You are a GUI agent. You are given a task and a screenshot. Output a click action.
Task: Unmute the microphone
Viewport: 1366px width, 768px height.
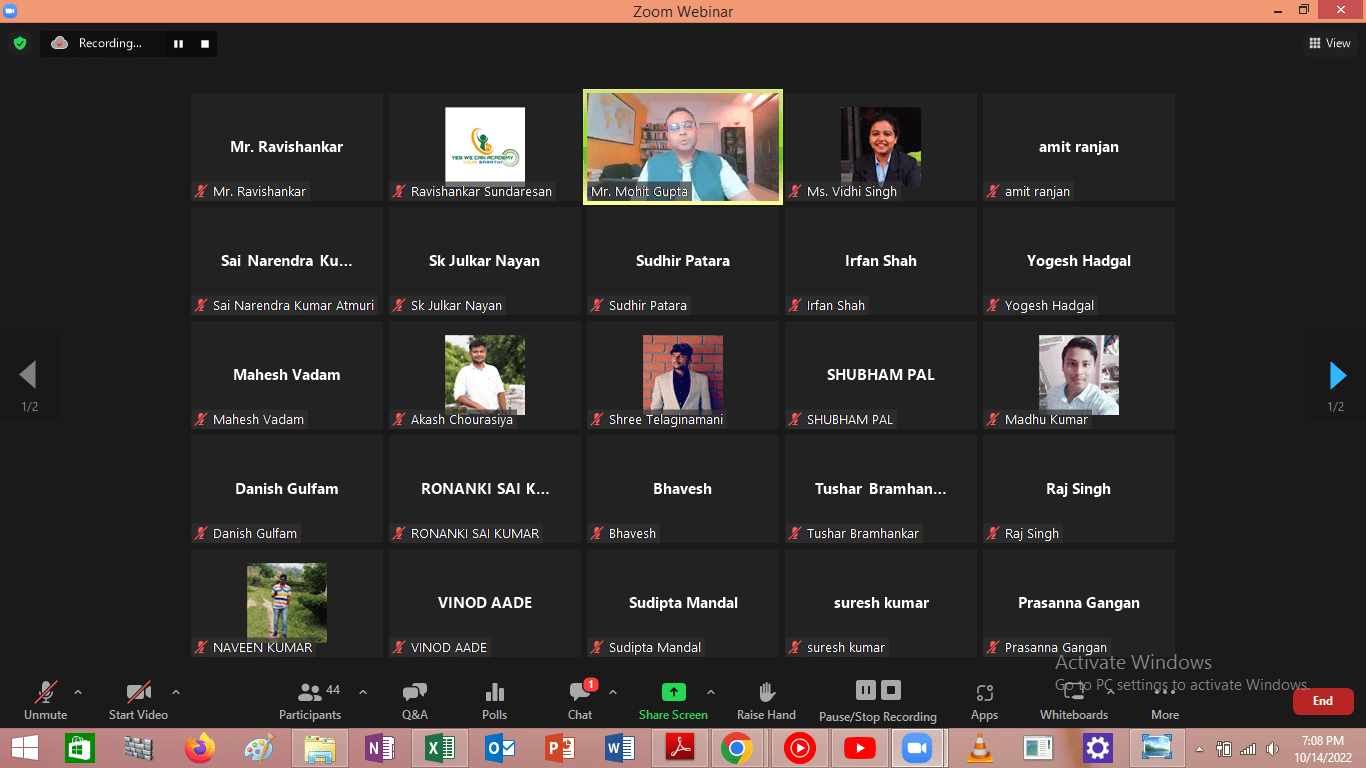pyautogui.click(x=45, y=700)
